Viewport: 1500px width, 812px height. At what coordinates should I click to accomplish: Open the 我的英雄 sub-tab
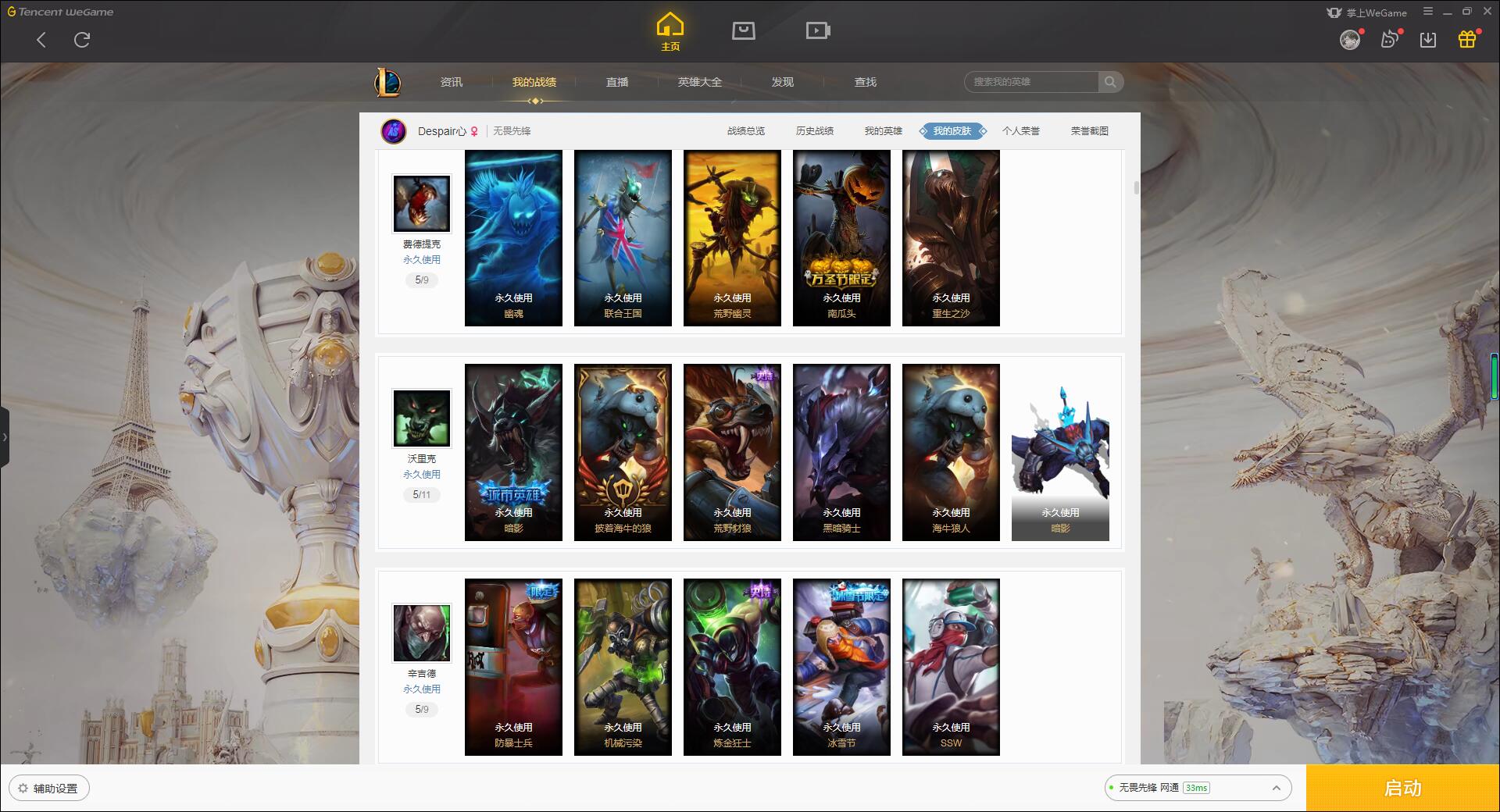(884, 131)
